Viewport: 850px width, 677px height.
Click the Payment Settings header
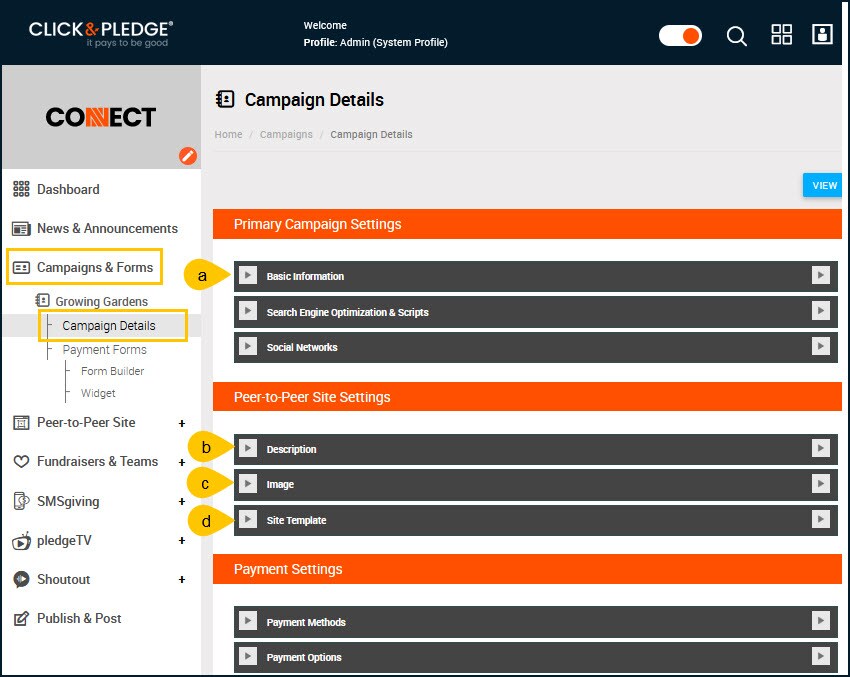click(527, 569)
